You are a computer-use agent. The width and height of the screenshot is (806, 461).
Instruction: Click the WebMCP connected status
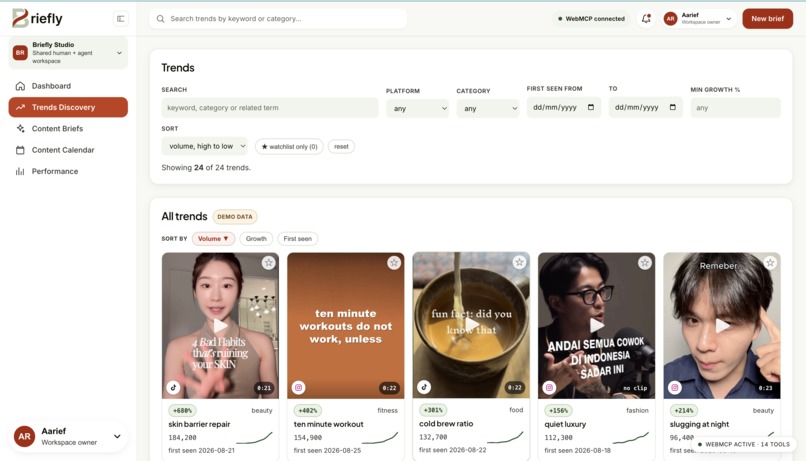point(591,19)
